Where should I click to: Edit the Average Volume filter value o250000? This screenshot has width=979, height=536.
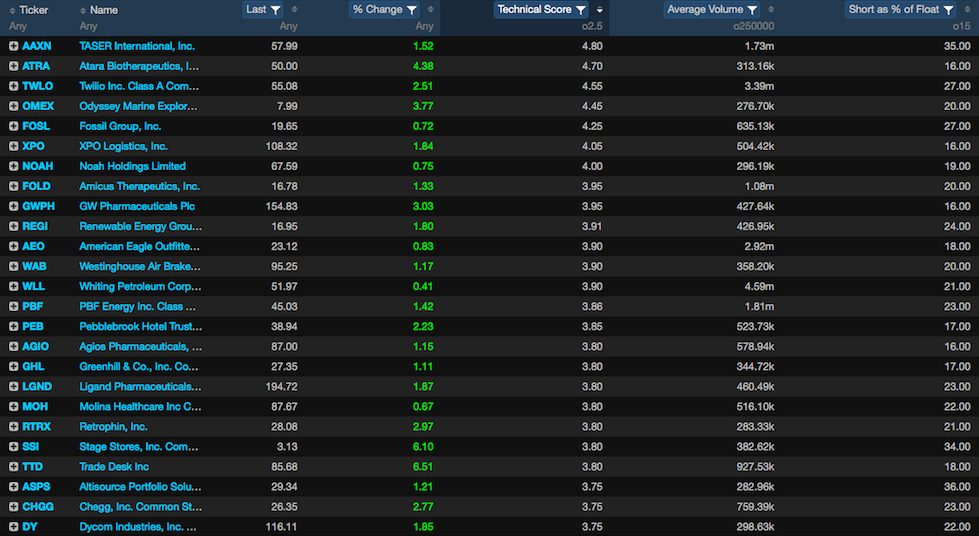(754, 26)
